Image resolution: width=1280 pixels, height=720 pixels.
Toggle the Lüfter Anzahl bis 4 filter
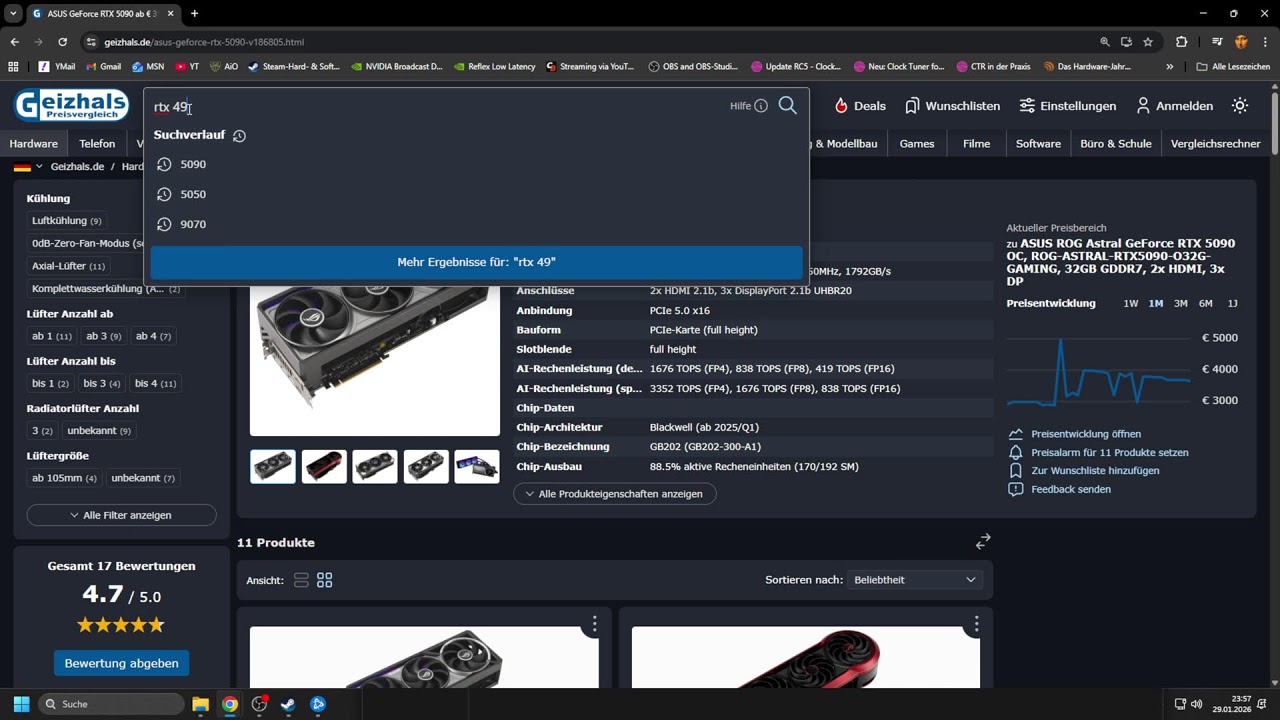tap(155, 383)
